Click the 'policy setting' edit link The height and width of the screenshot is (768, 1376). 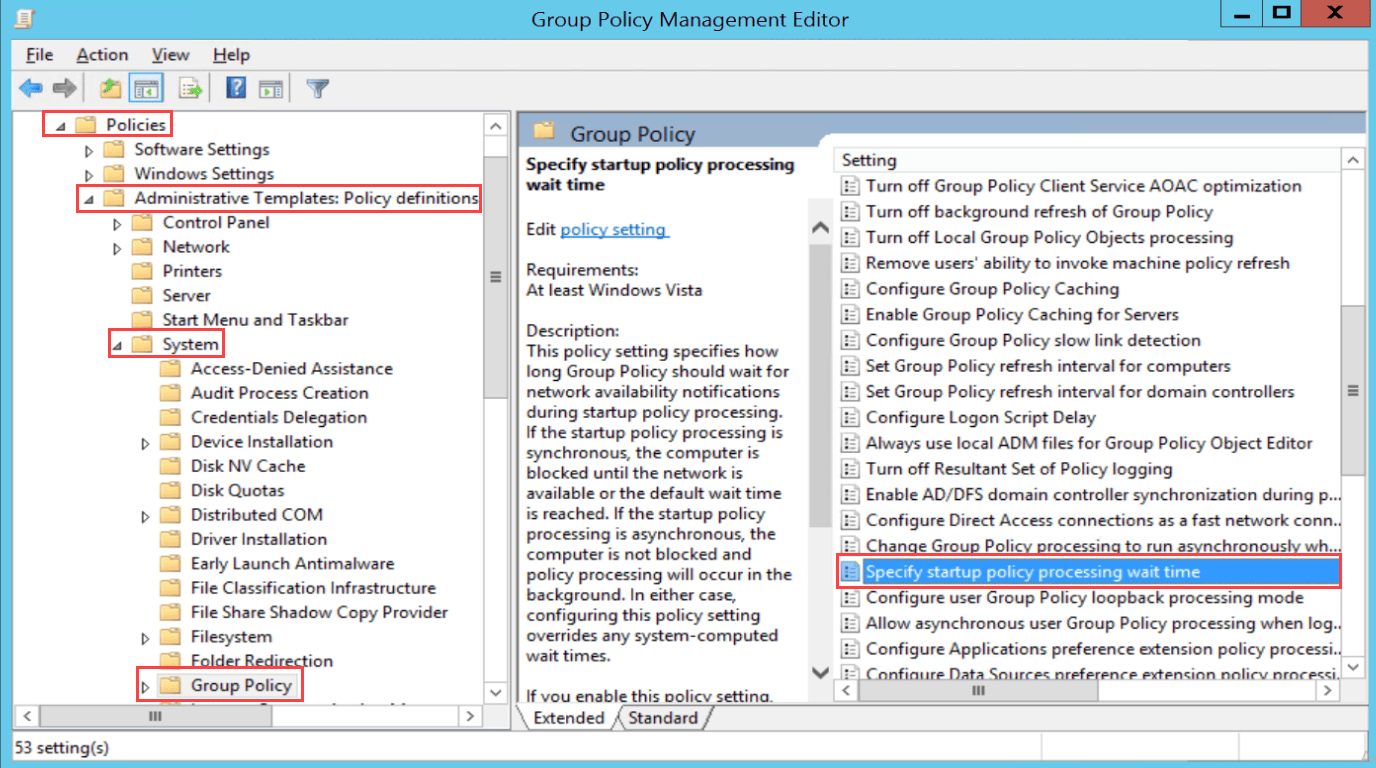pyautogui.click(x=613, y=230)
